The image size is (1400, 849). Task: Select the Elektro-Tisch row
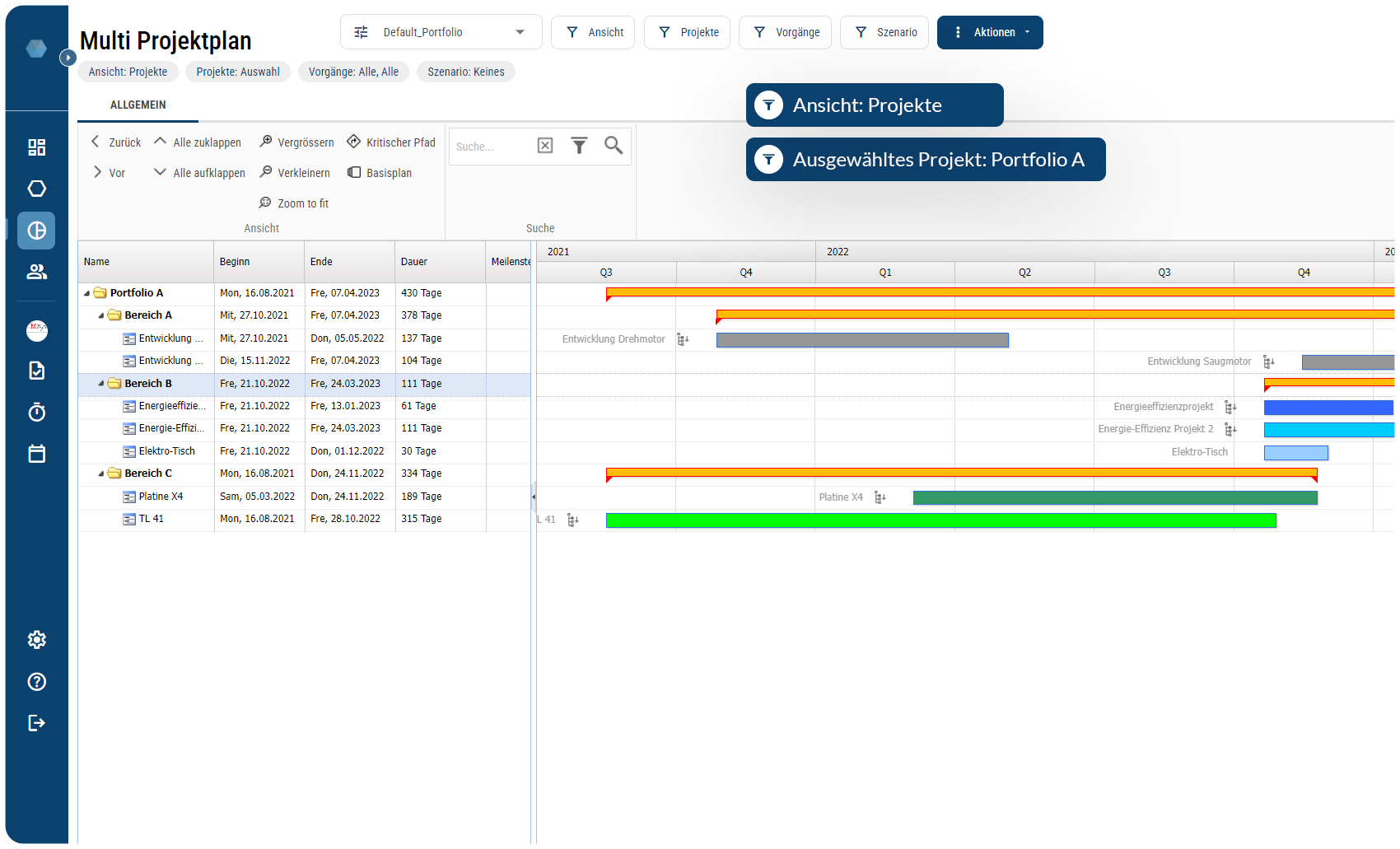304,451
